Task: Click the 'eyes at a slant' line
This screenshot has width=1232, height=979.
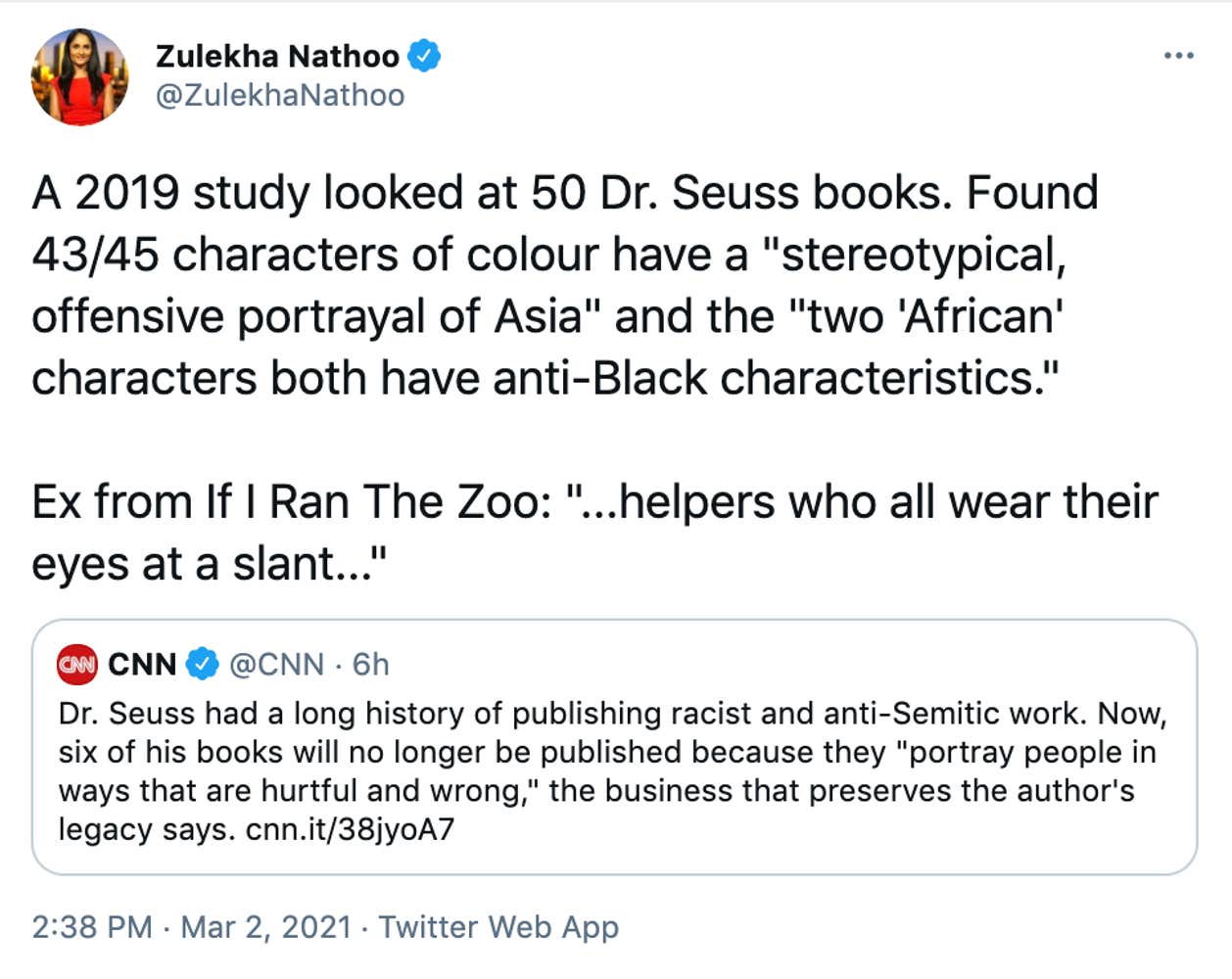Action: pyautogui.click(x=210, y=564)
